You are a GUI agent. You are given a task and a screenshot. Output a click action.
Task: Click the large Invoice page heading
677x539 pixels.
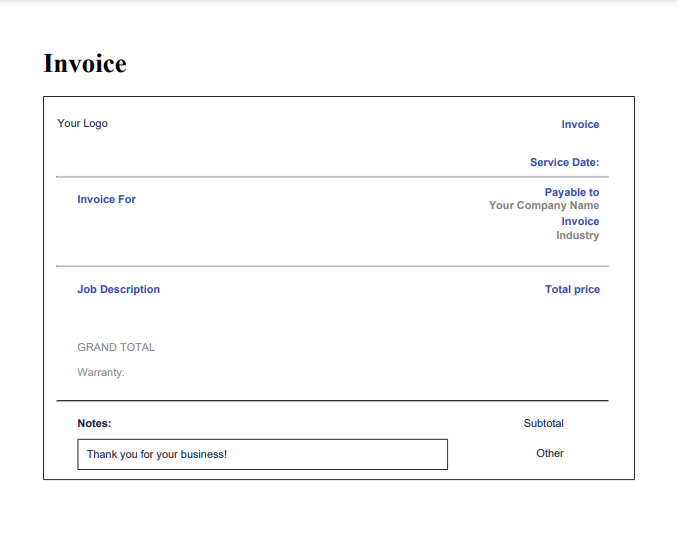click(x=85, y=63)
